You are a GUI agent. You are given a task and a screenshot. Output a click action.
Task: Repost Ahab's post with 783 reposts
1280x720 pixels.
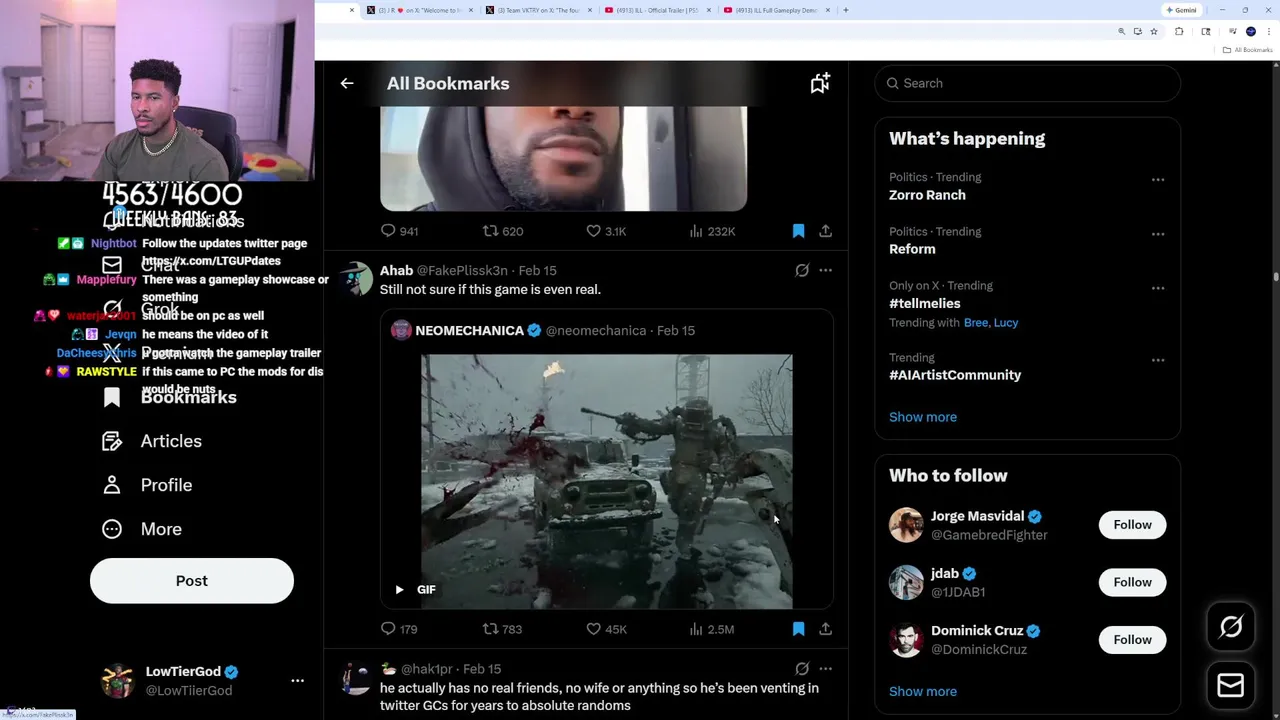tap(503, 629)
